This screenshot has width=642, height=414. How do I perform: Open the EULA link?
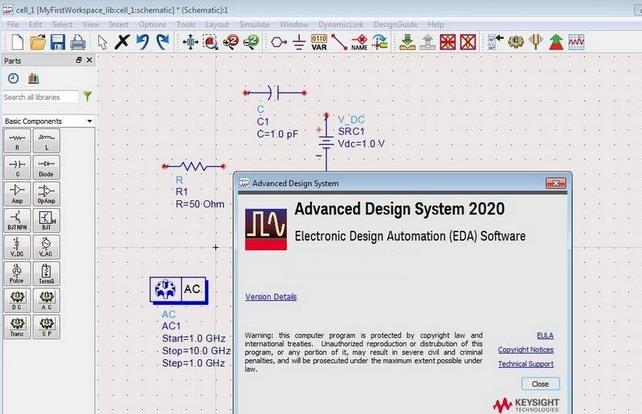click(545, 335)
